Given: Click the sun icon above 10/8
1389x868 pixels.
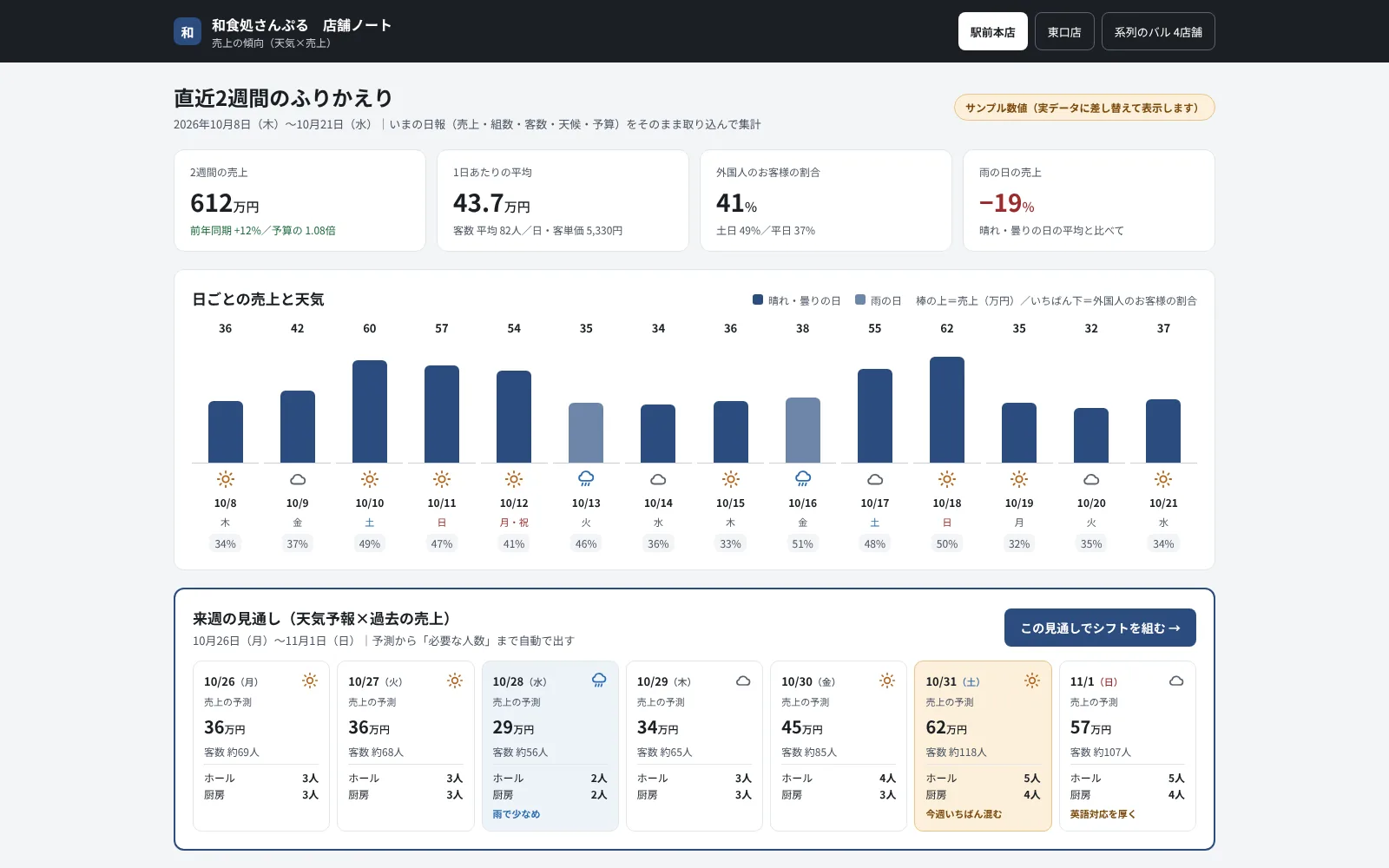Looking at the screenshot, I should (x=226, y=479).
